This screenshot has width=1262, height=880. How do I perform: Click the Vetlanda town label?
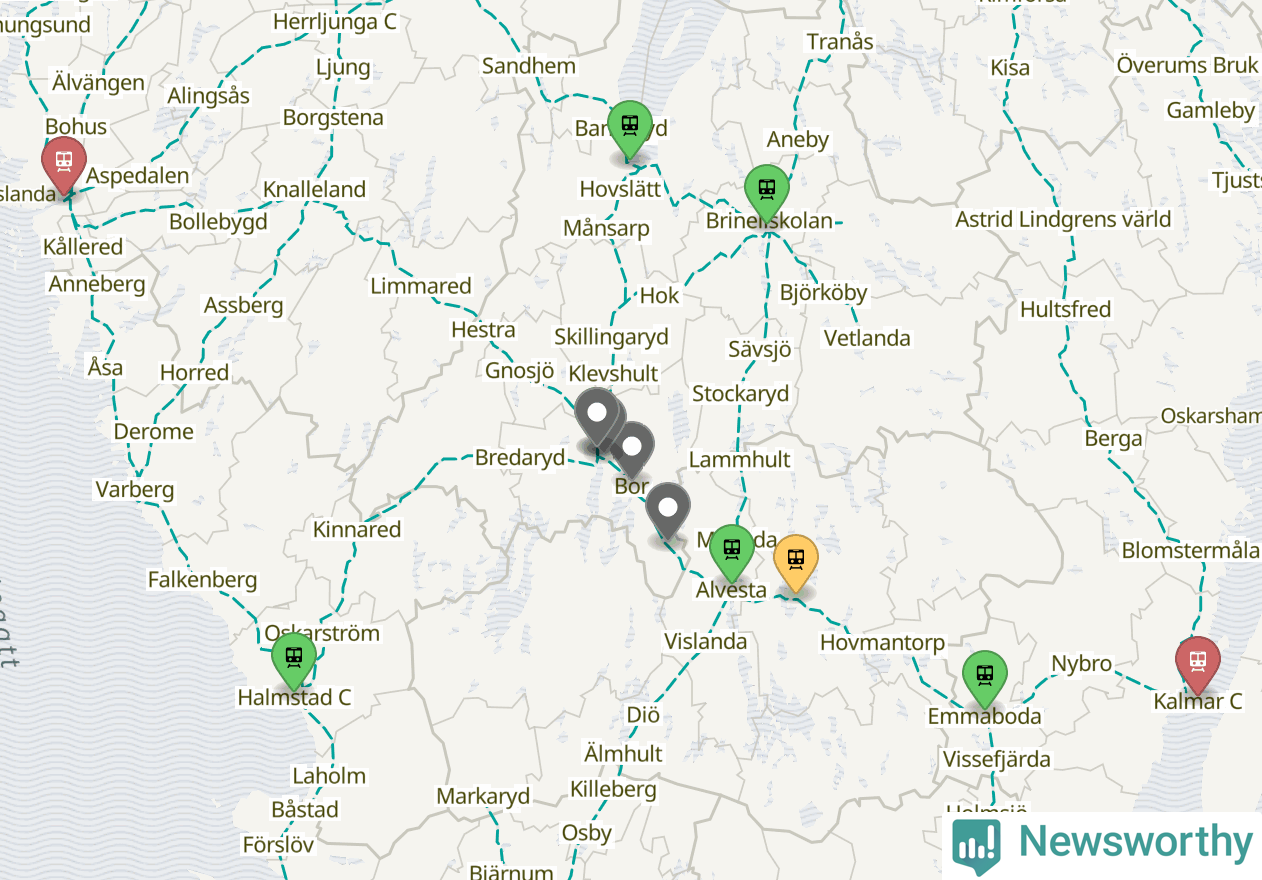867,338
